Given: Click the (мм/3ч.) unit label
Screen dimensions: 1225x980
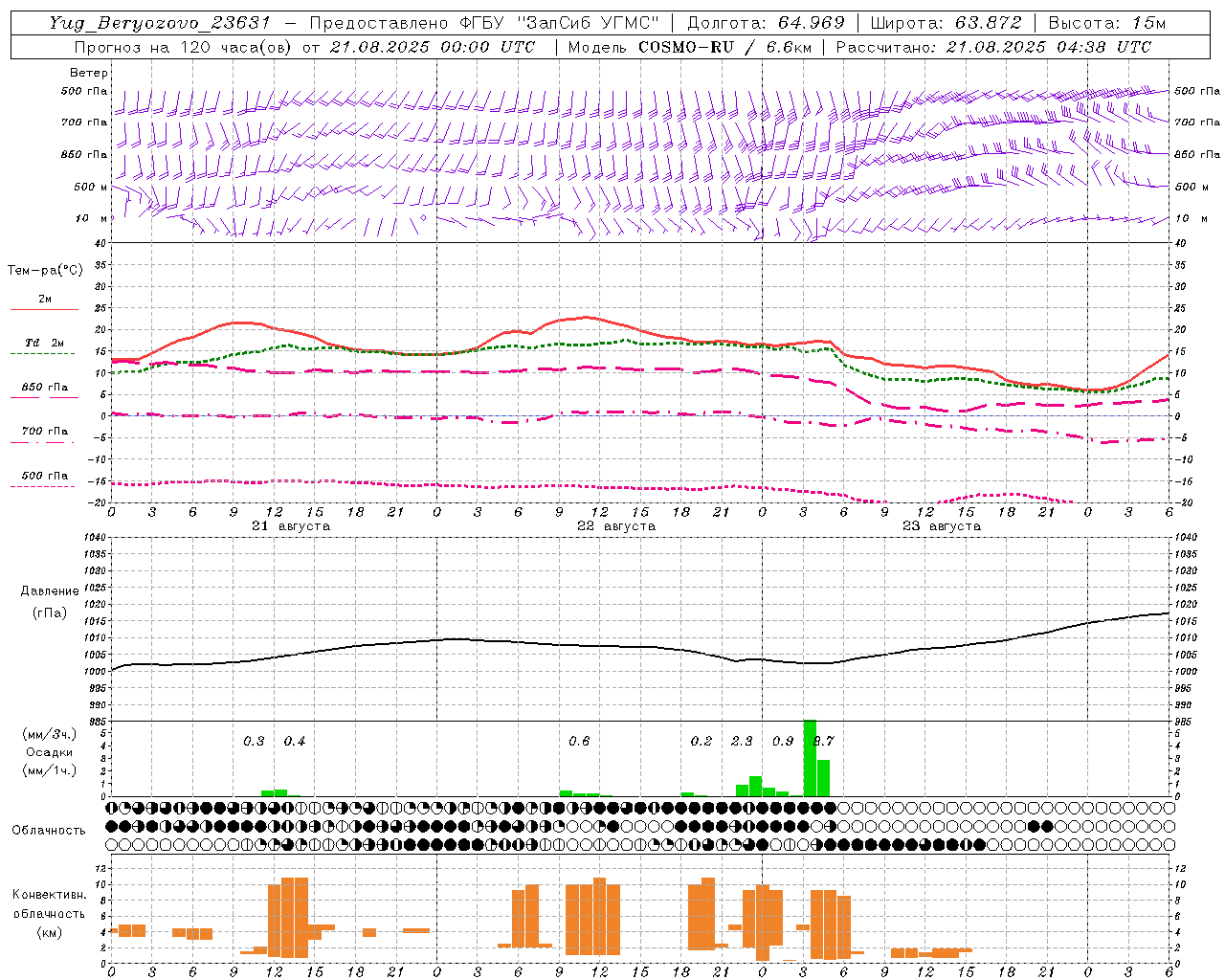Looking at the screenshot, I should [49, 734].
